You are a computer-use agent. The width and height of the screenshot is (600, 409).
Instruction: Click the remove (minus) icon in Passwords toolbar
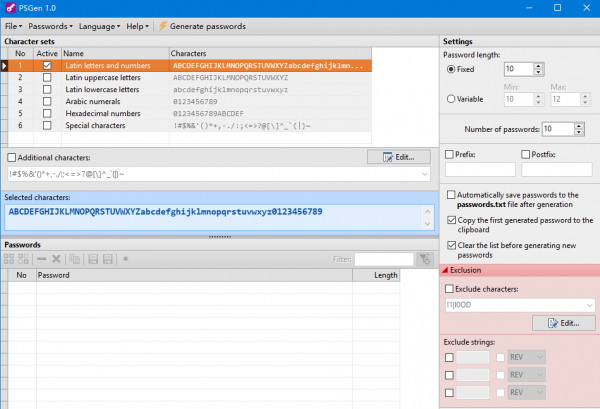tap(42, 259)
